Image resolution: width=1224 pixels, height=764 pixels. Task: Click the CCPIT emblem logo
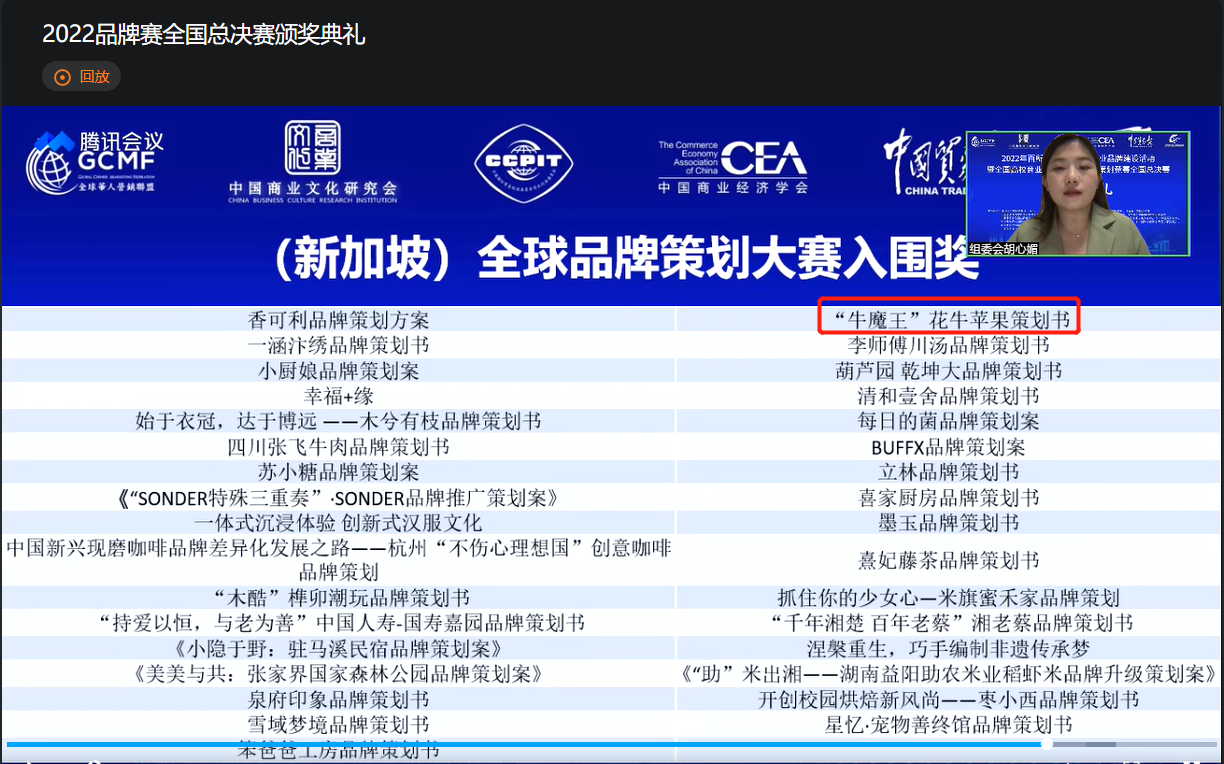(x=510, y=162)
